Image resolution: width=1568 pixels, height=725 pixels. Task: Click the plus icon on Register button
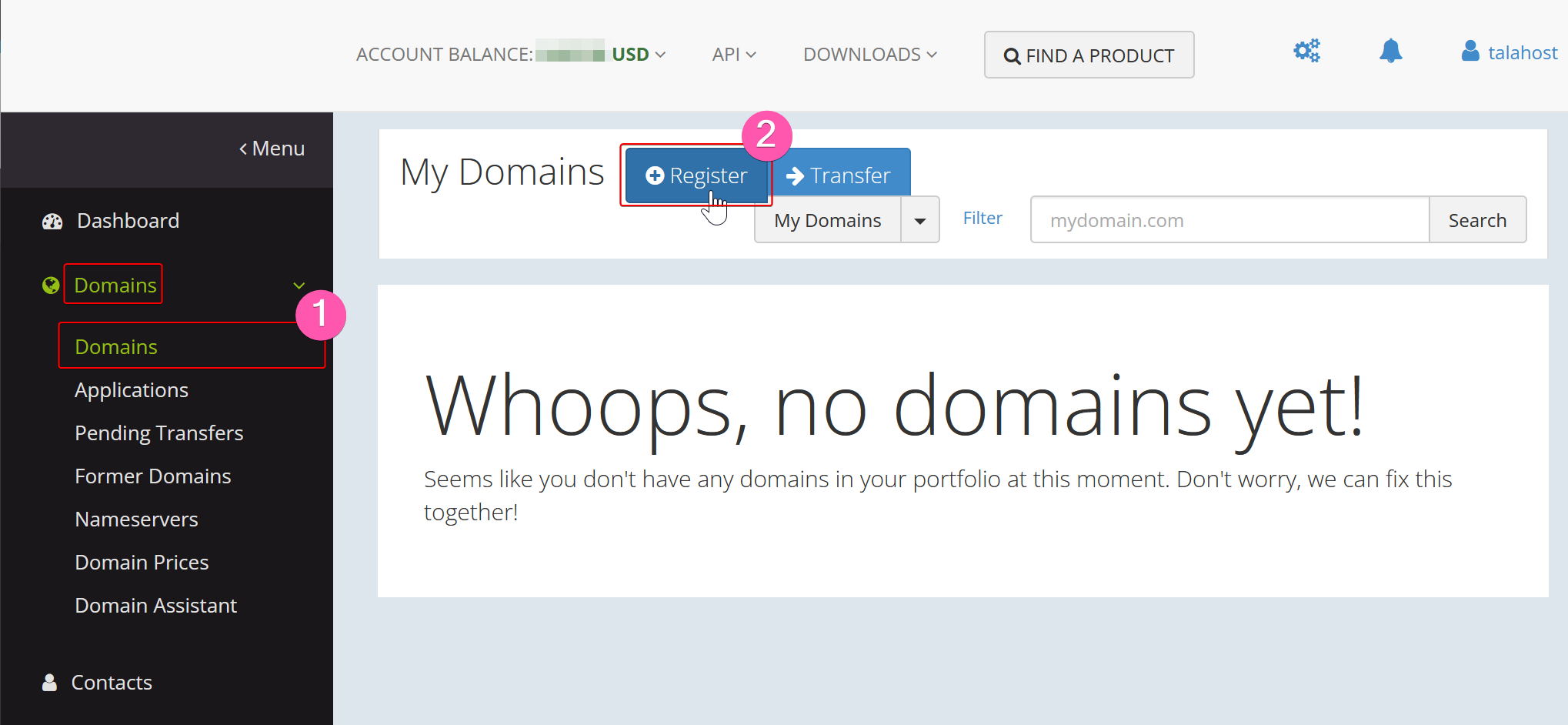pos(655,175)
